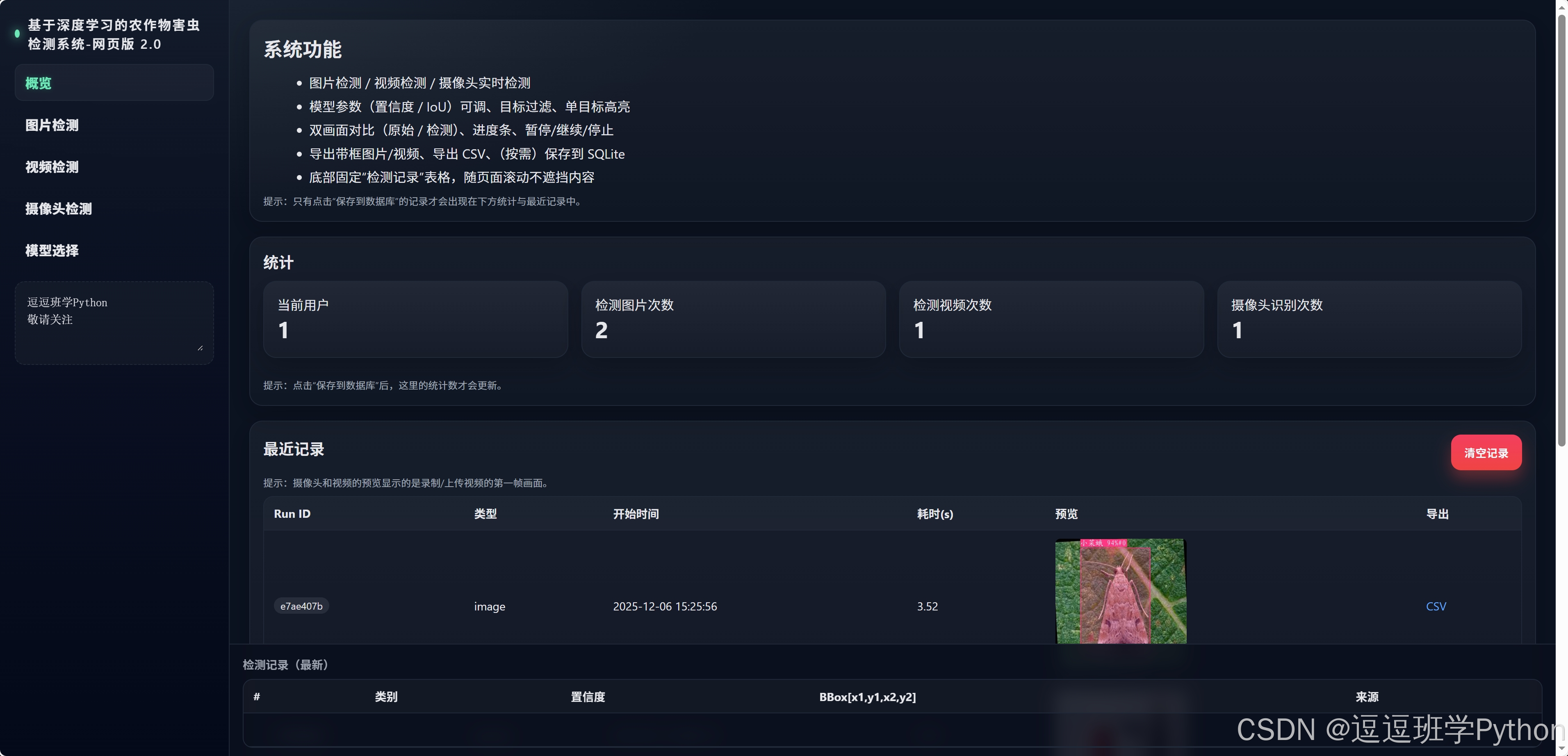Click into the 逗逗班学Python note textarea
This screenshot has width=1568, height=756.
coord(114,323)
